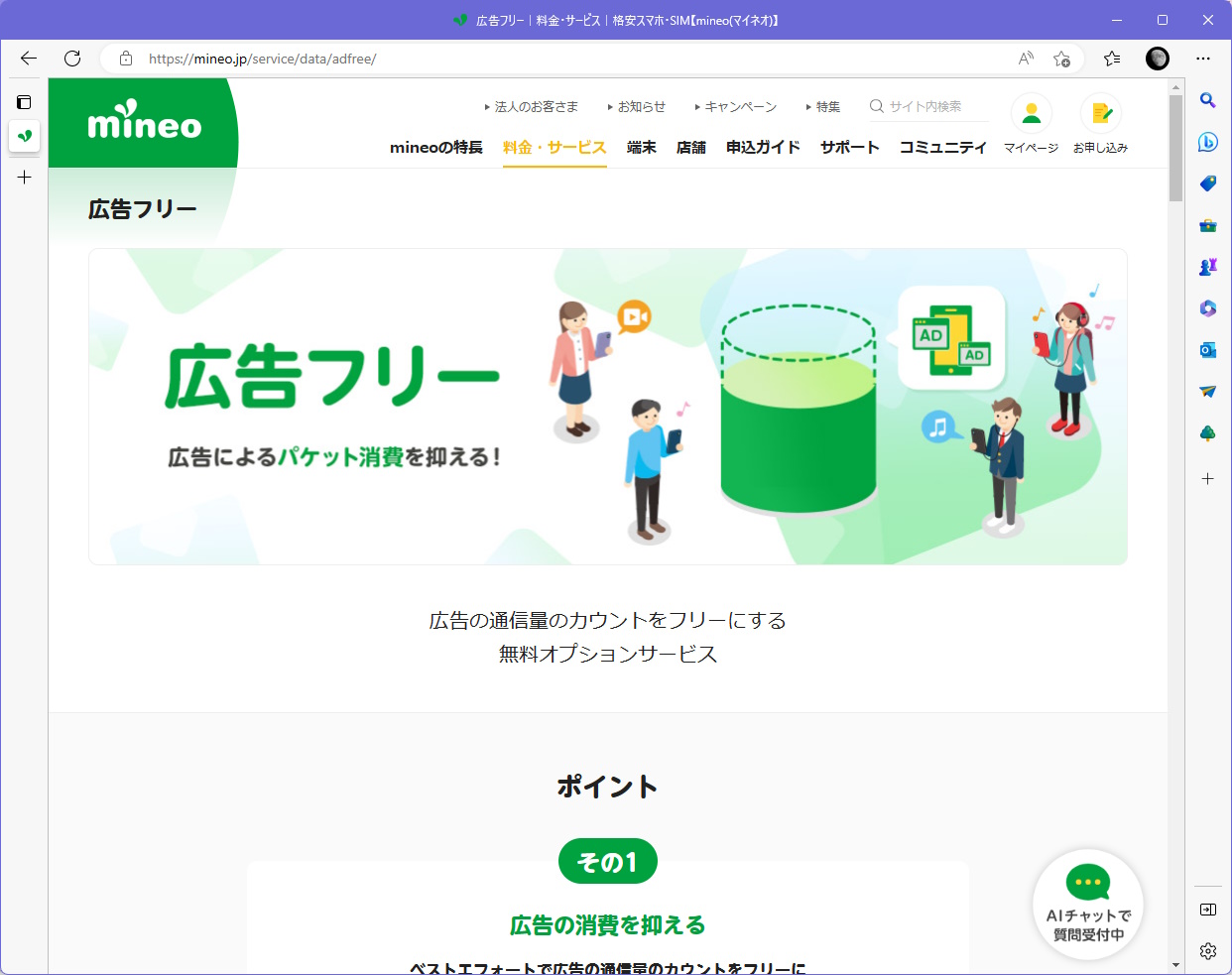Follow the キャンペーン link
This screenshot has width=1232, height=975.
736,106
